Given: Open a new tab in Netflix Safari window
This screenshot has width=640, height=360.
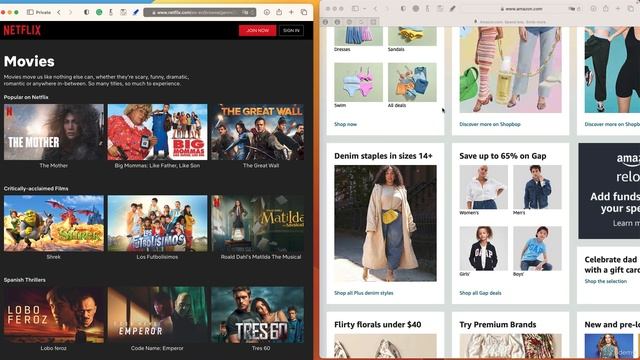Looking at the screenshot, I should pyautogui.click(x=291, y=12).
